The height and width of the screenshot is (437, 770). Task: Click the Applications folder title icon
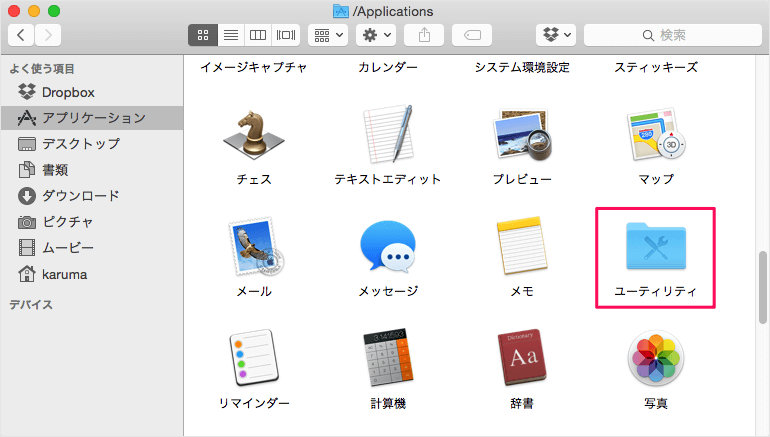(341, 11)
